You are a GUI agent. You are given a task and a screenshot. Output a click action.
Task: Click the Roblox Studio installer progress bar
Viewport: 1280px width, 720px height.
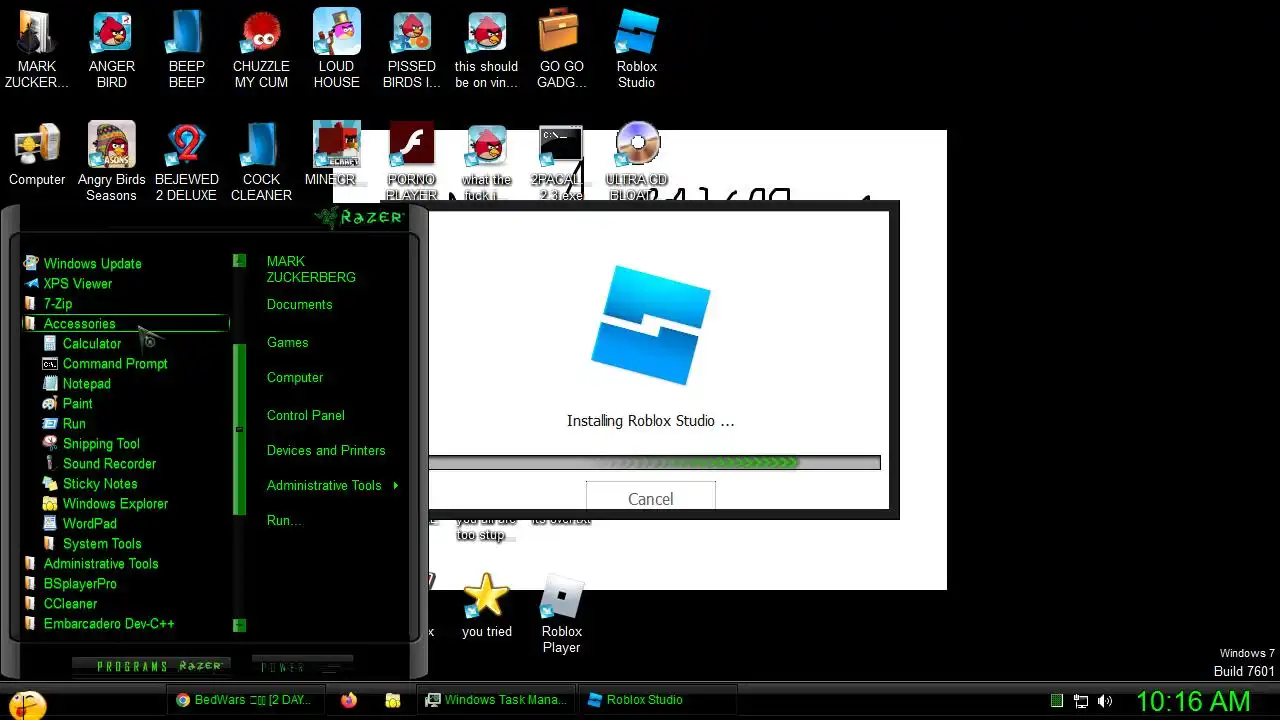[655, 463]
